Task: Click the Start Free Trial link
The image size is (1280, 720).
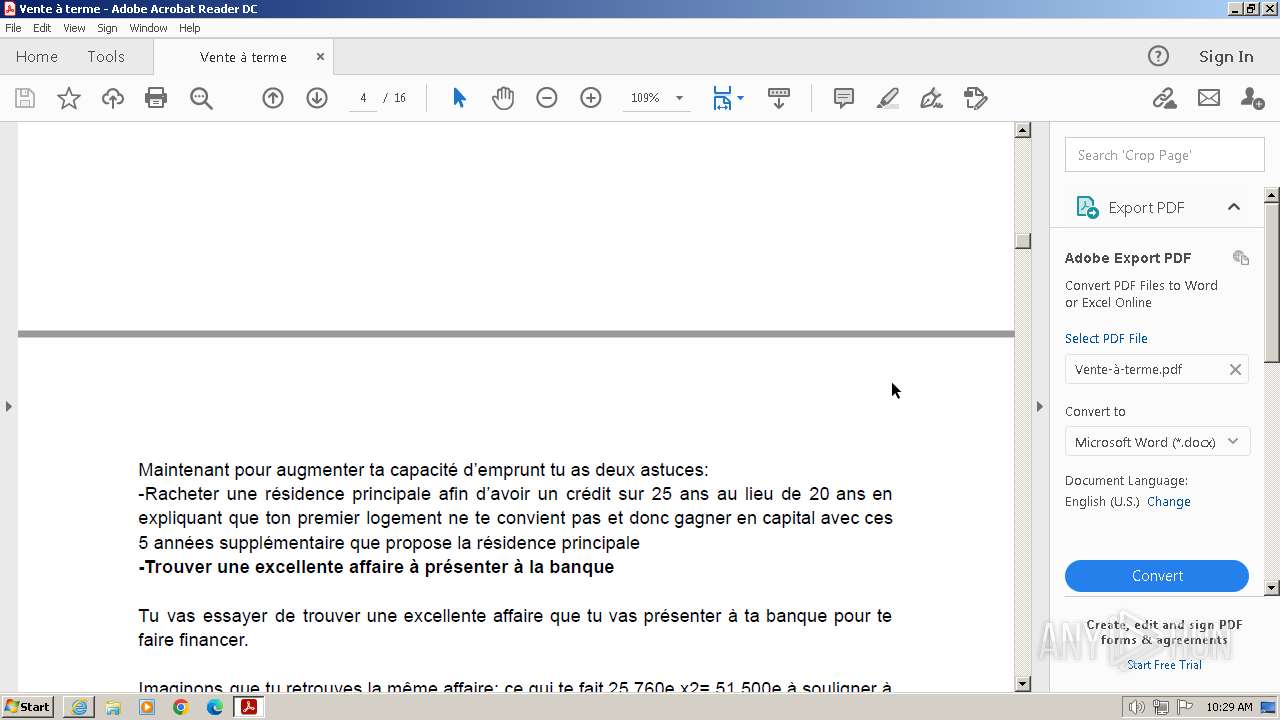Action: (x=1164, y=665)
